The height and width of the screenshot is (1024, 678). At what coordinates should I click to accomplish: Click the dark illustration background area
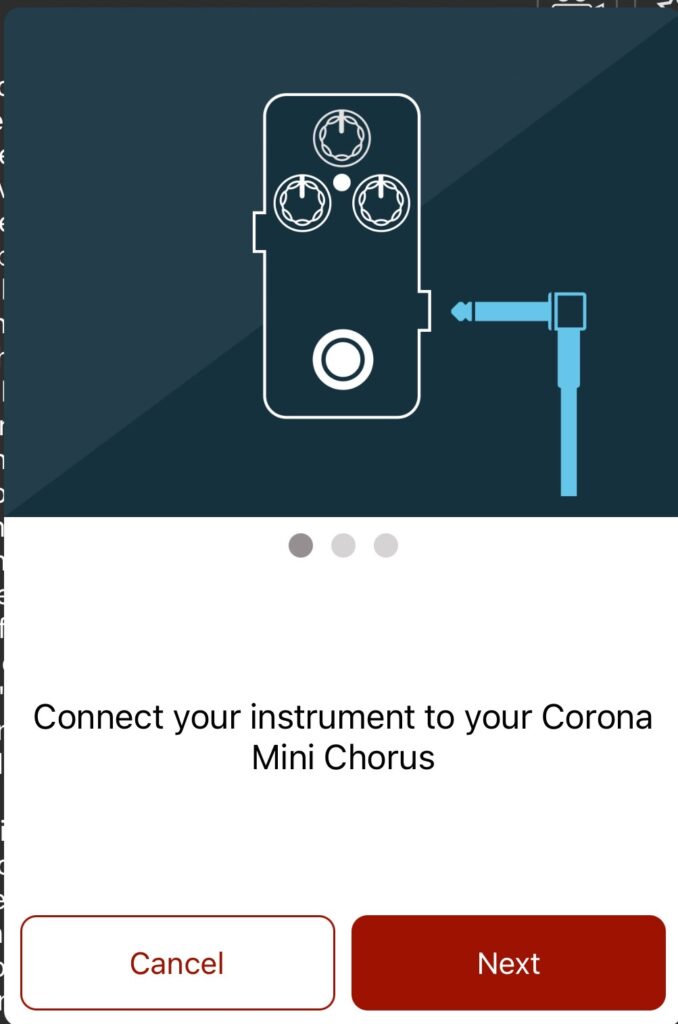pos(131,261)
